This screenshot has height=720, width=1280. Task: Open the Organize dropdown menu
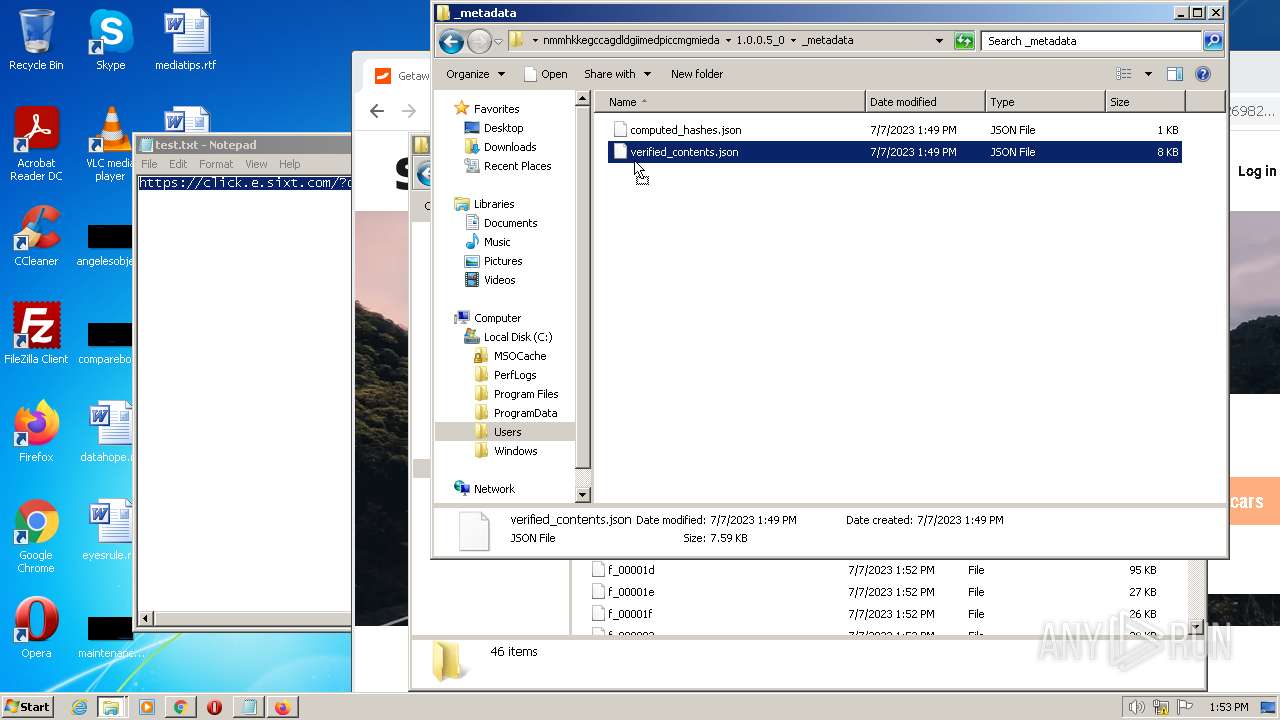point(475,74)
